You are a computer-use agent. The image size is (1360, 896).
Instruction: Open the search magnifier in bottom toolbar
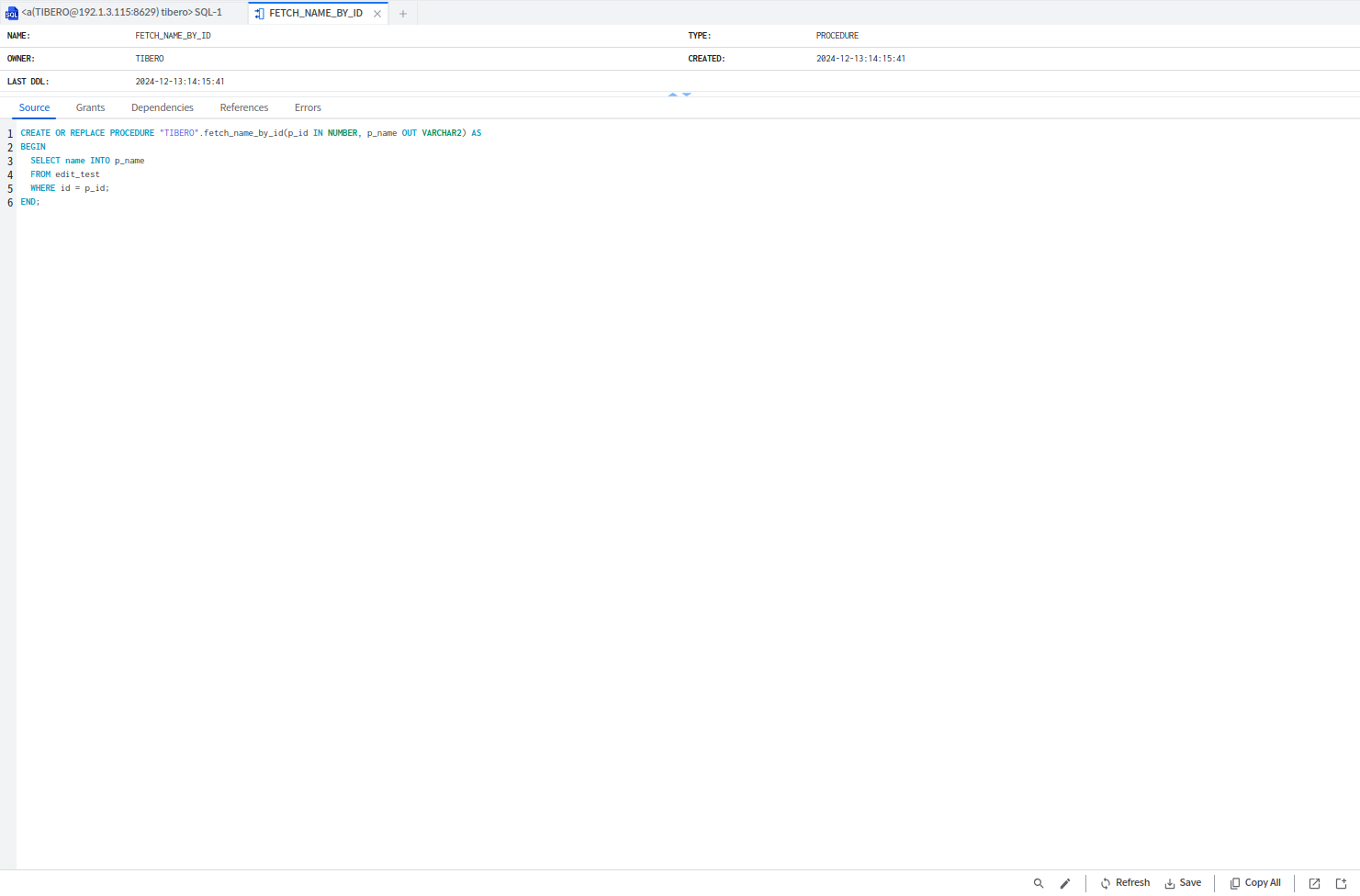click(x=1039, y=883)
